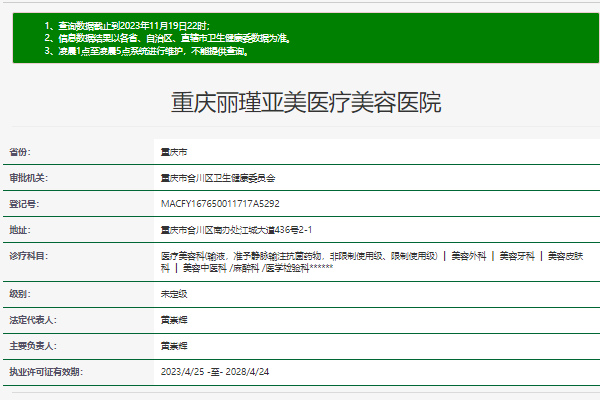
Task: Click the 级别 label
Action: [20, 294]
